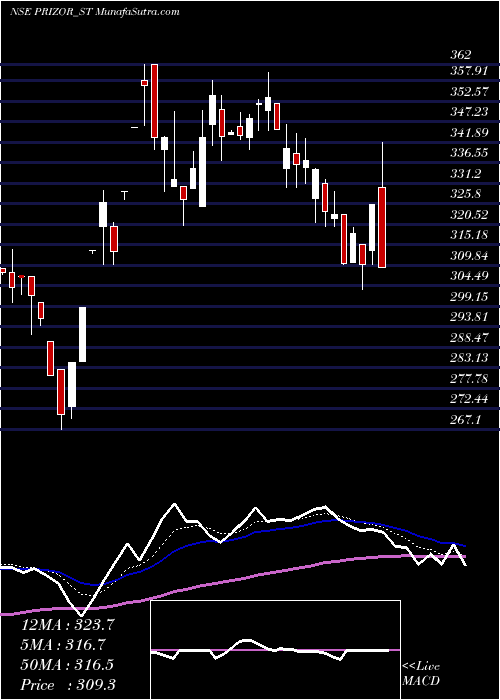Select the 309.84 price axis label

(469, 256)
